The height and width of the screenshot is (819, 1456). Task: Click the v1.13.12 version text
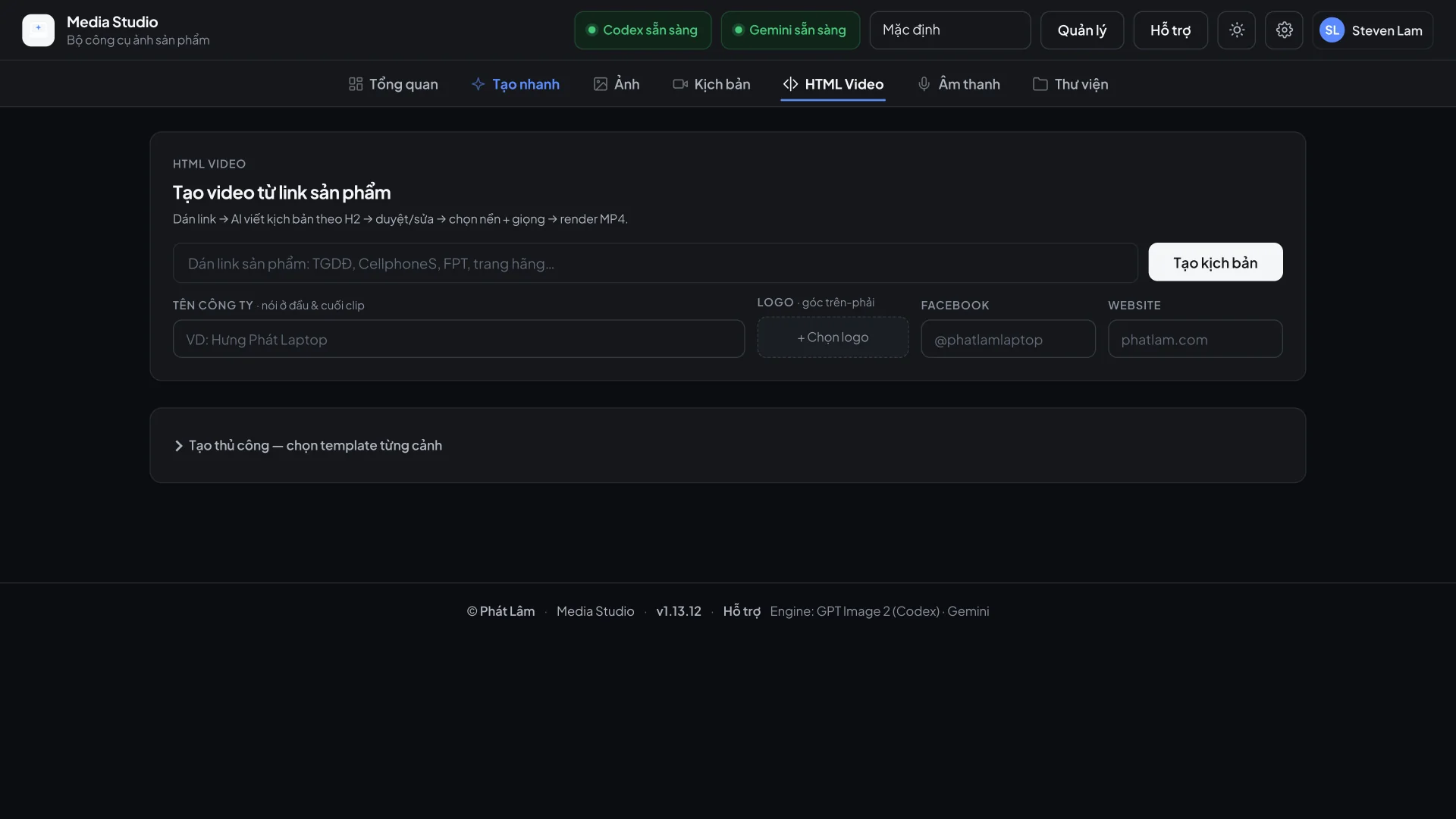tap(679, 611)
